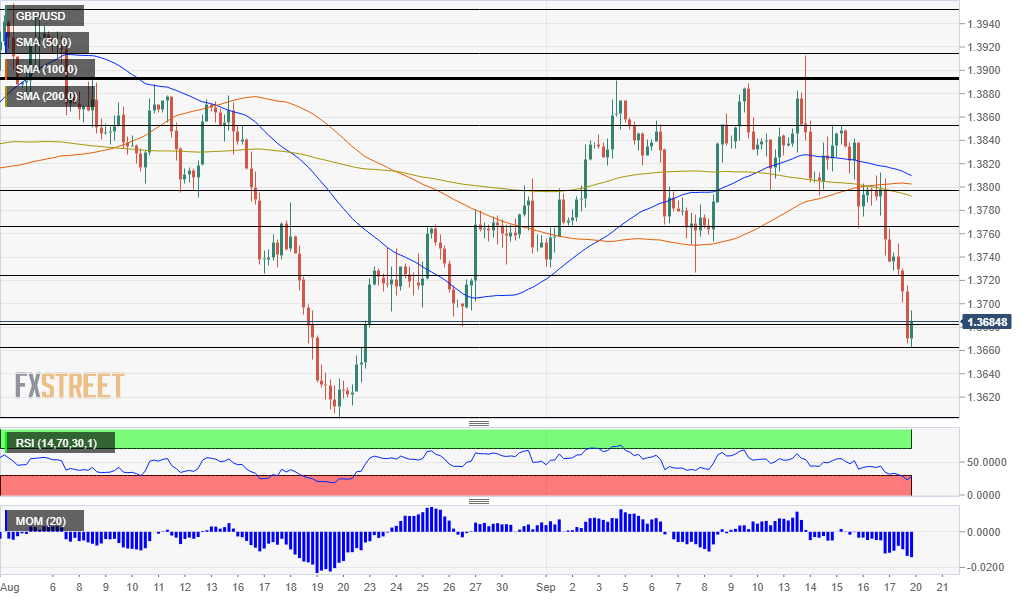
Task: Click the green RSI overbought band
Action: click(456, 439)
